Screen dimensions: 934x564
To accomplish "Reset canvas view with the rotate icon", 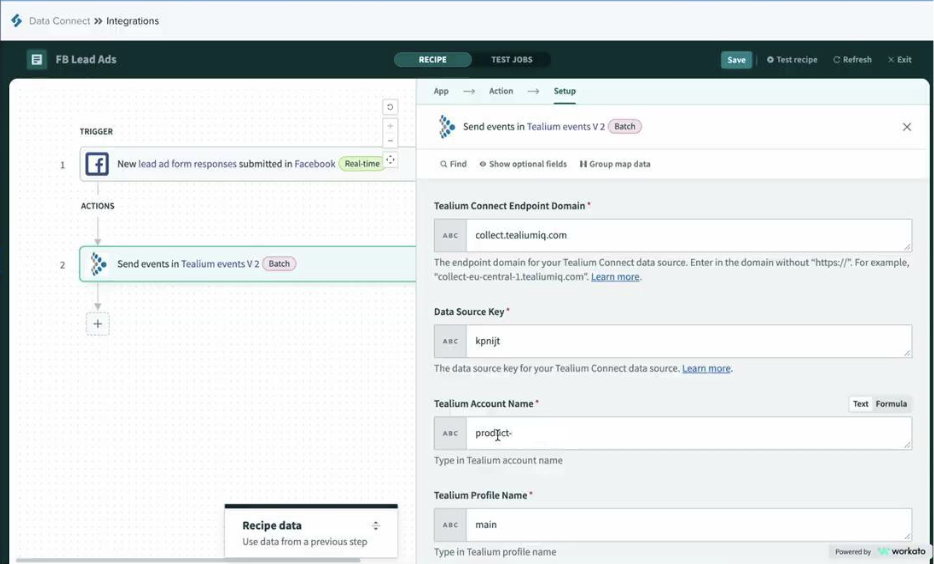I will [x=390, y=107].
